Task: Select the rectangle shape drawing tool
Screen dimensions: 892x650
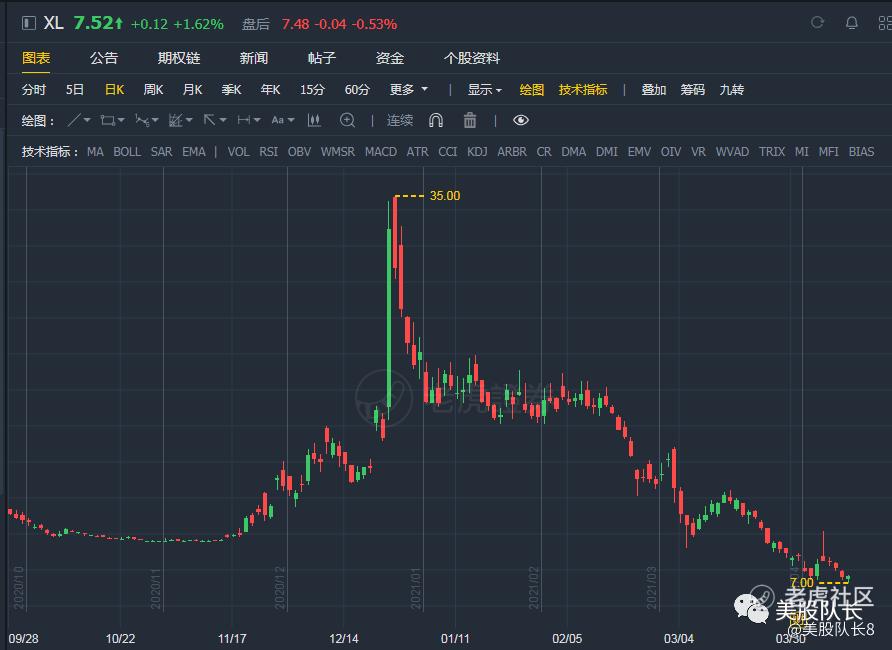Action: [x=108, y=121]
